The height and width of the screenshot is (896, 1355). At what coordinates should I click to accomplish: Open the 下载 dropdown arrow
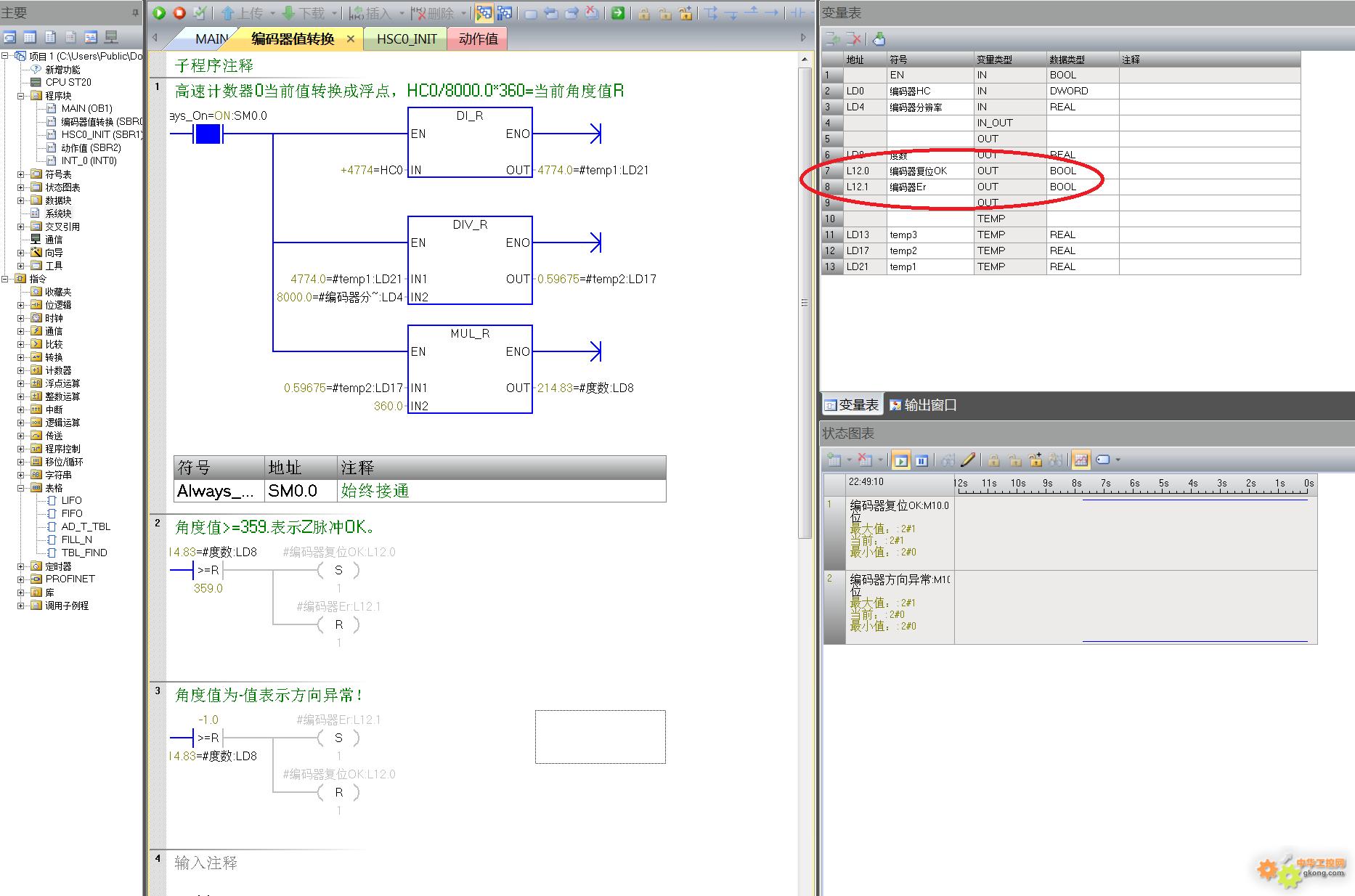335,13
